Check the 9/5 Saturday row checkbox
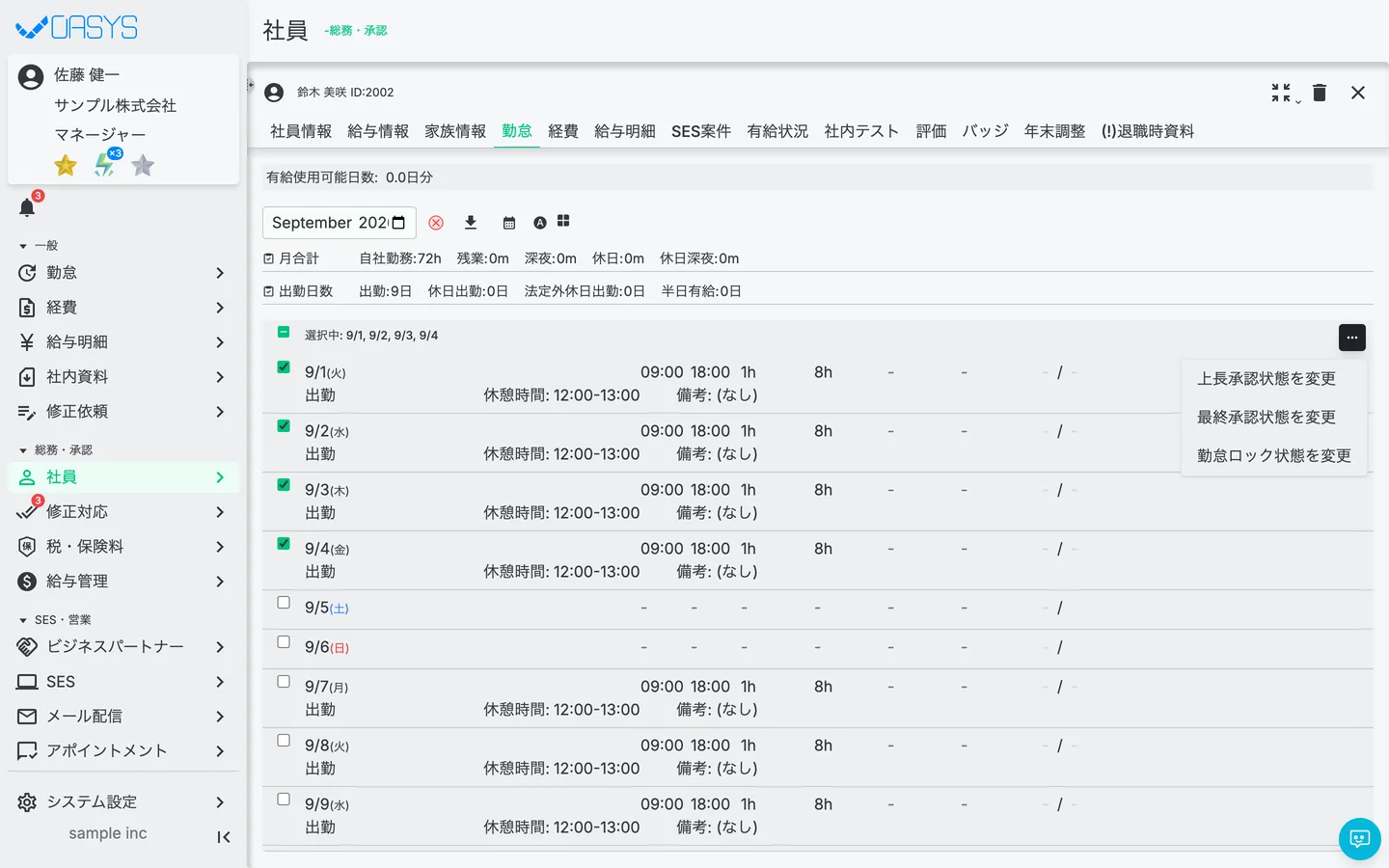1389x868 pixels. (284, 602)
